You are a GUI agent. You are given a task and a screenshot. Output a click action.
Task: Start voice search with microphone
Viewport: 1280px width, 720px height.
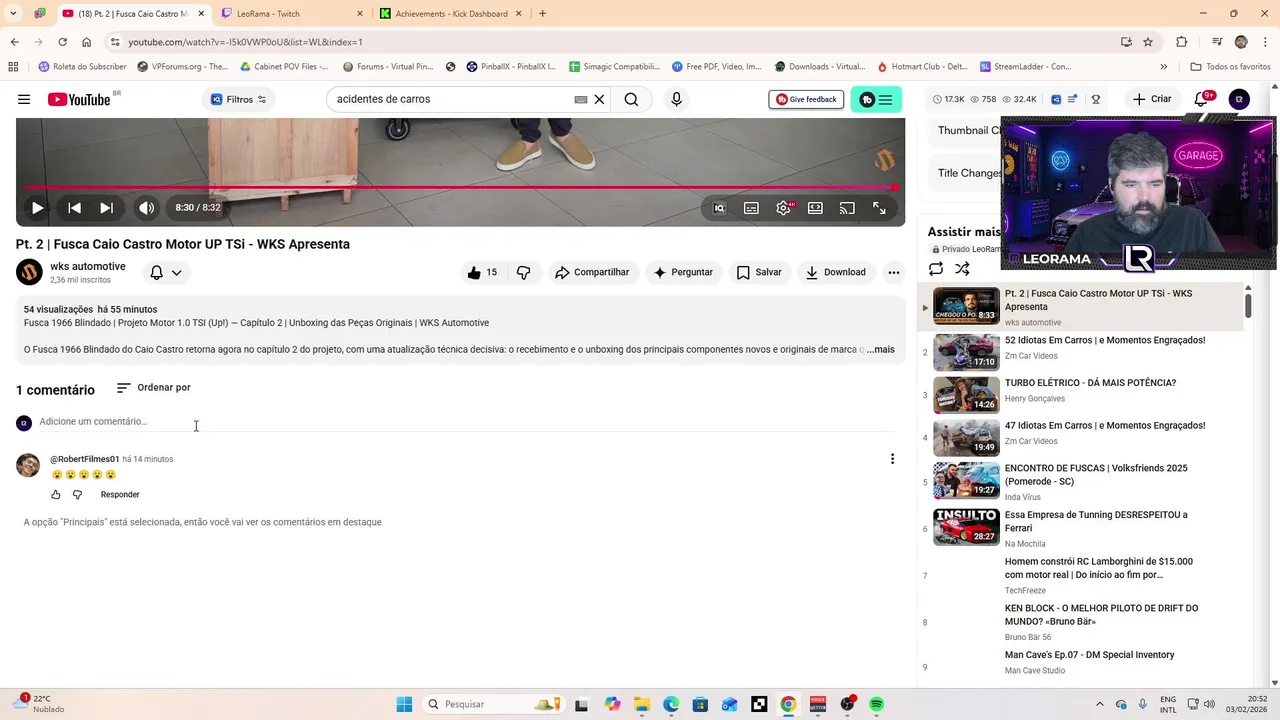click(x=676, y=99)
